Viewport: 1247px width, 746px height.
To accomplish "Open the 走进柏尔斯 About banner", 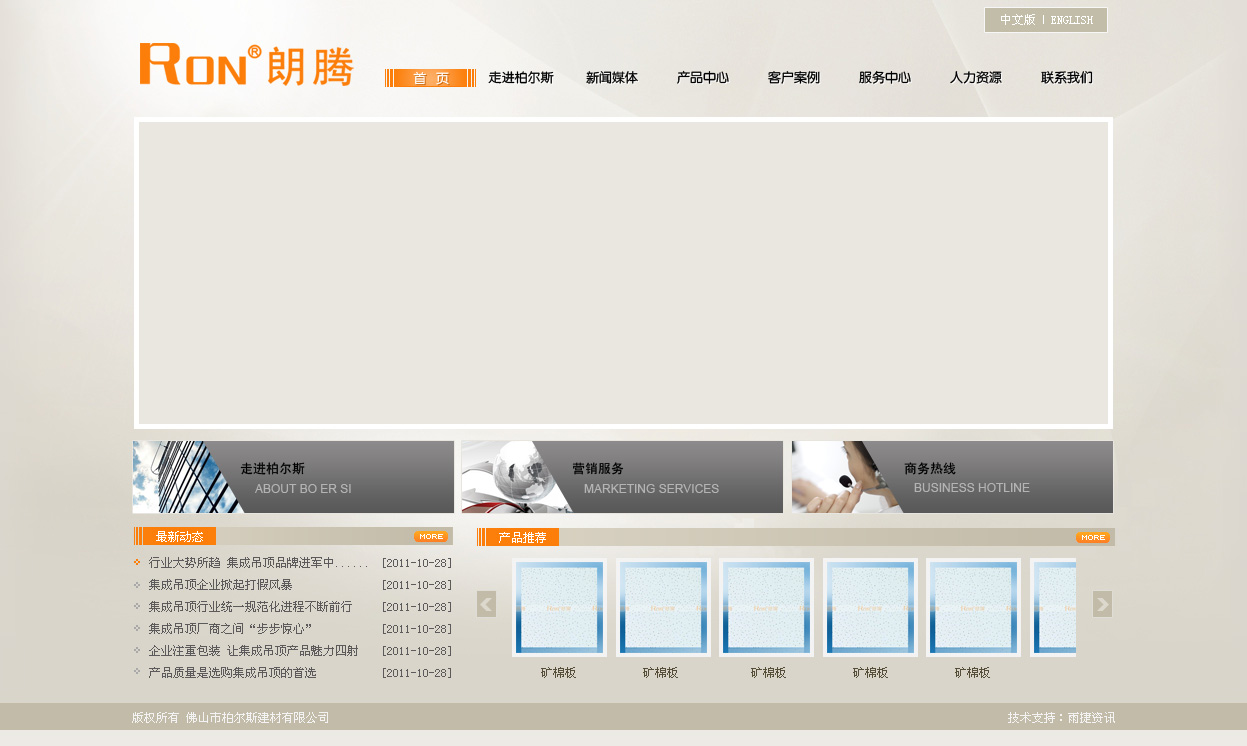I will tap(293, 477).
